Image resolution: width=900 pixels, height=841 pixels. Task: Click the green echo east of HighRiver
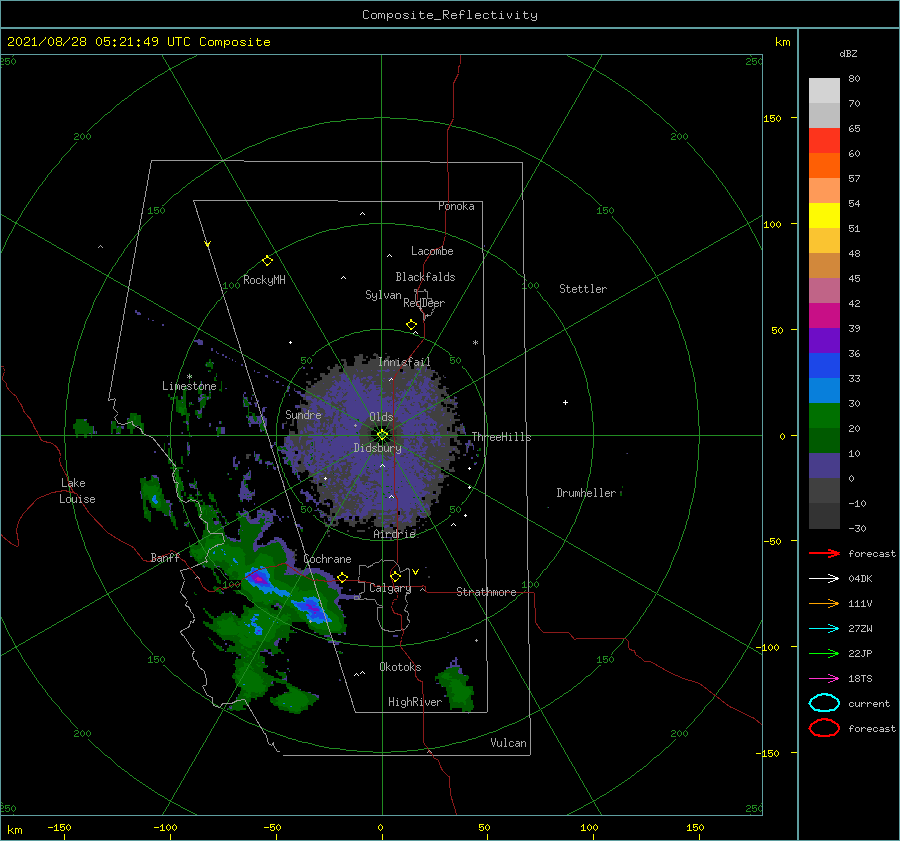click(456, 687)
